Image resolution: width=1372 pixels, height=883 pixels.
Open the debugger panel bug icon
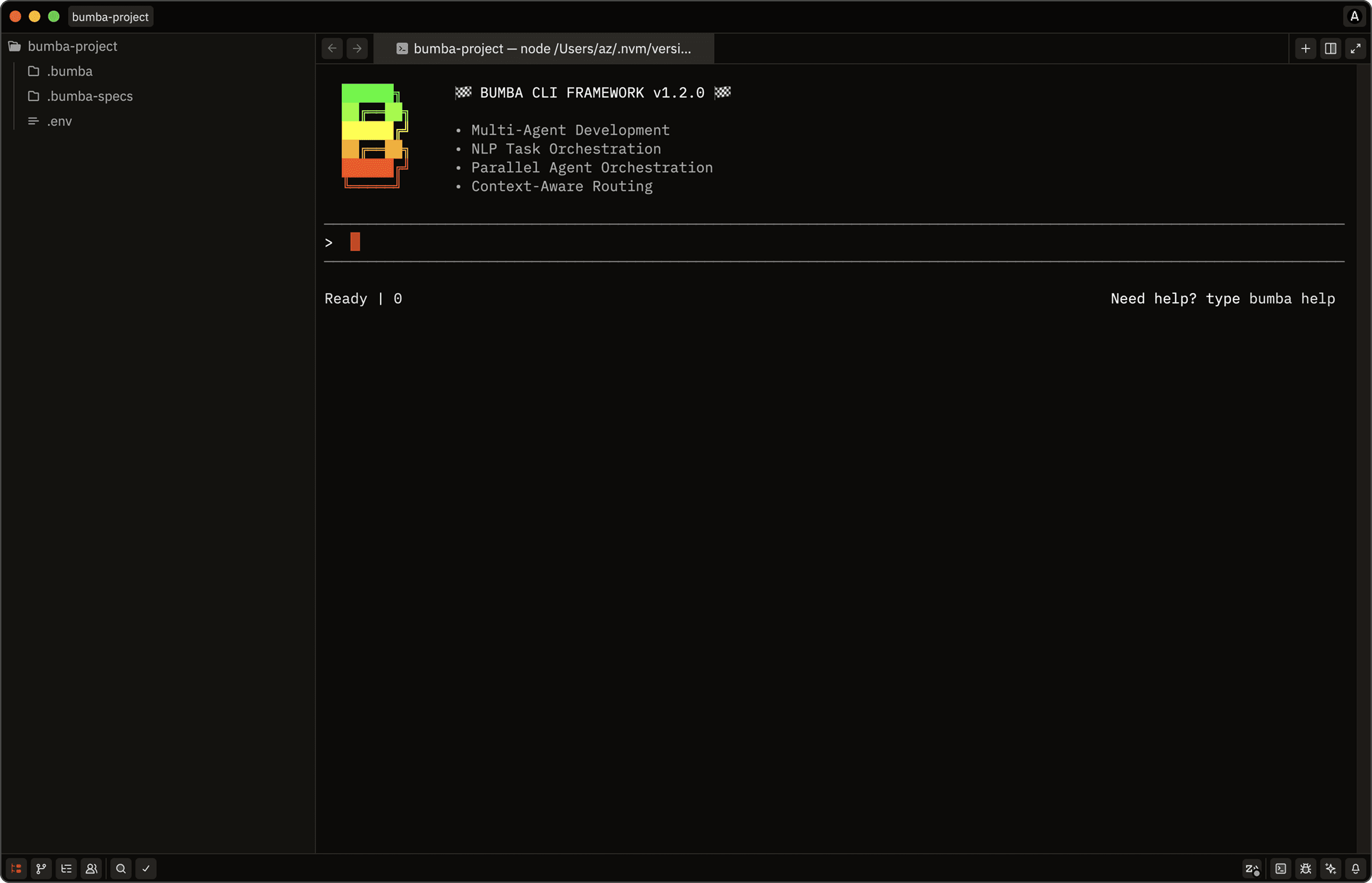(x=1306, y=868)
